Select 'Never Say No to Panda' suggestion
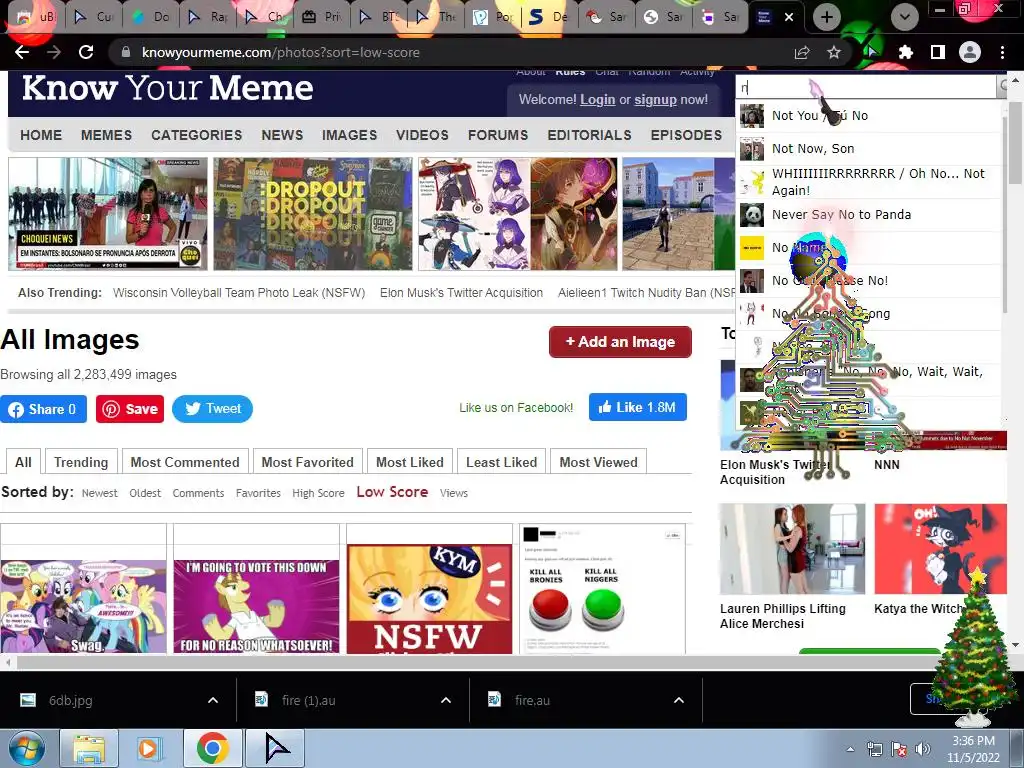The image size is (1024, 768). click(x=868, y=215)
